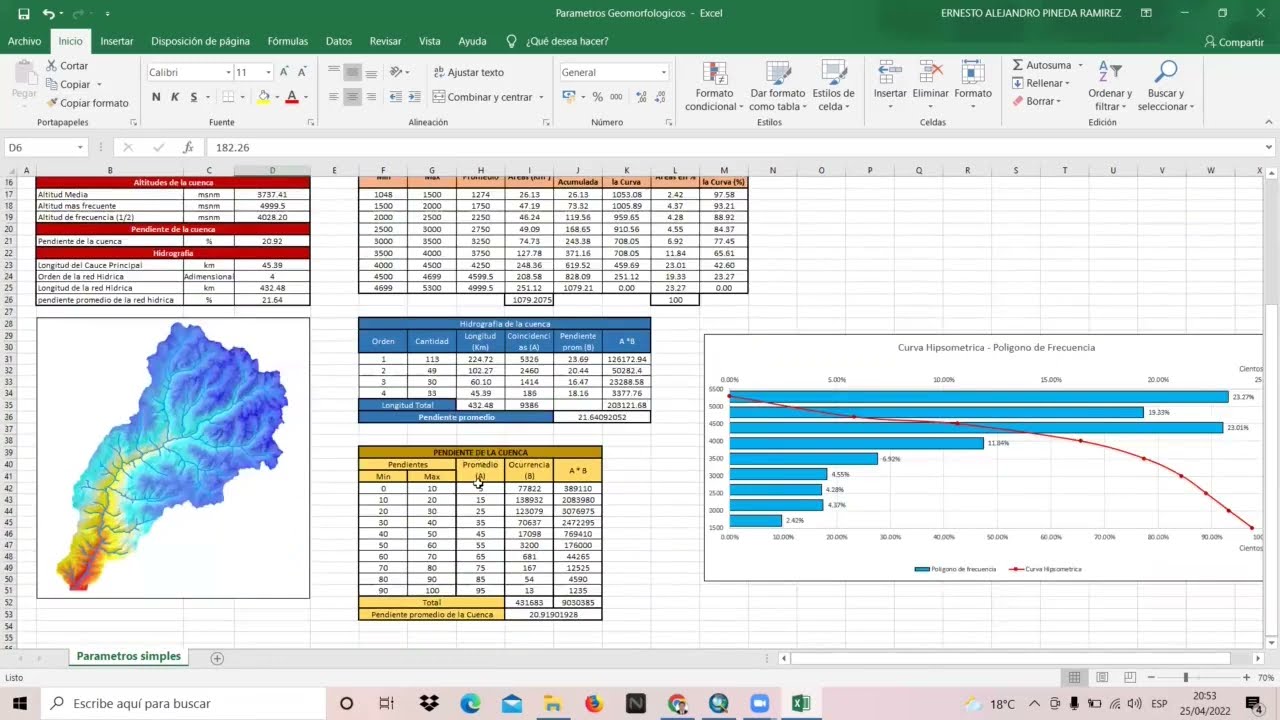The image size is (1280, 720).
Task: Click the zoom slider handle in status bar
Action: 1185,677
